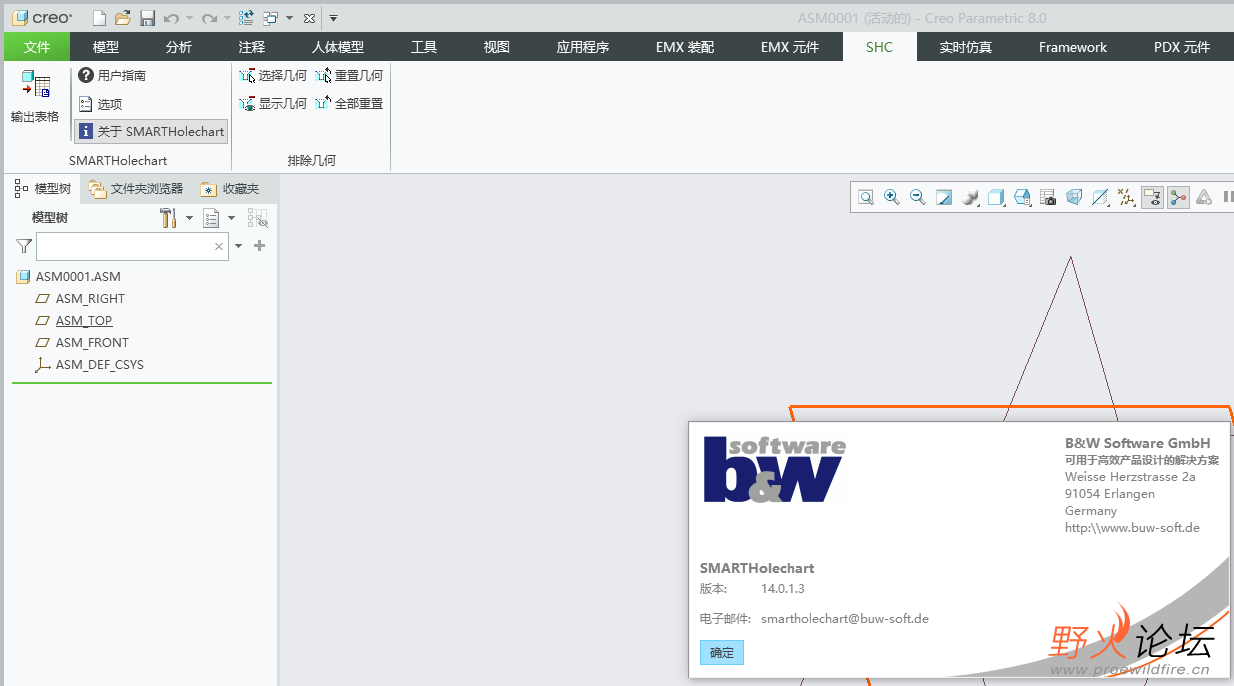Screen dimensions: 1234x686
Task: Open the 用户指南 user guide
Action: click(x=113, y=75)
